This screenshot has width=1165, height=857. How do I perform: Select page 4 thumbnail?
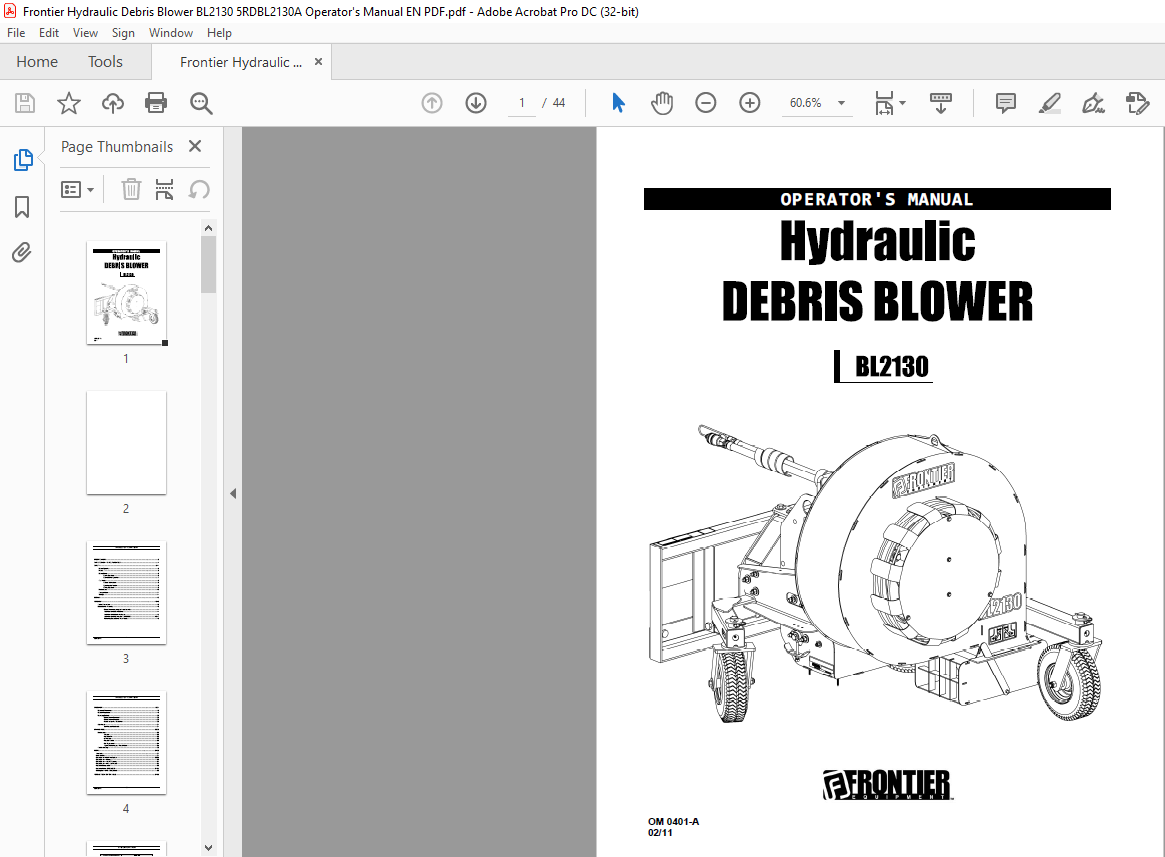coord(126,743)
